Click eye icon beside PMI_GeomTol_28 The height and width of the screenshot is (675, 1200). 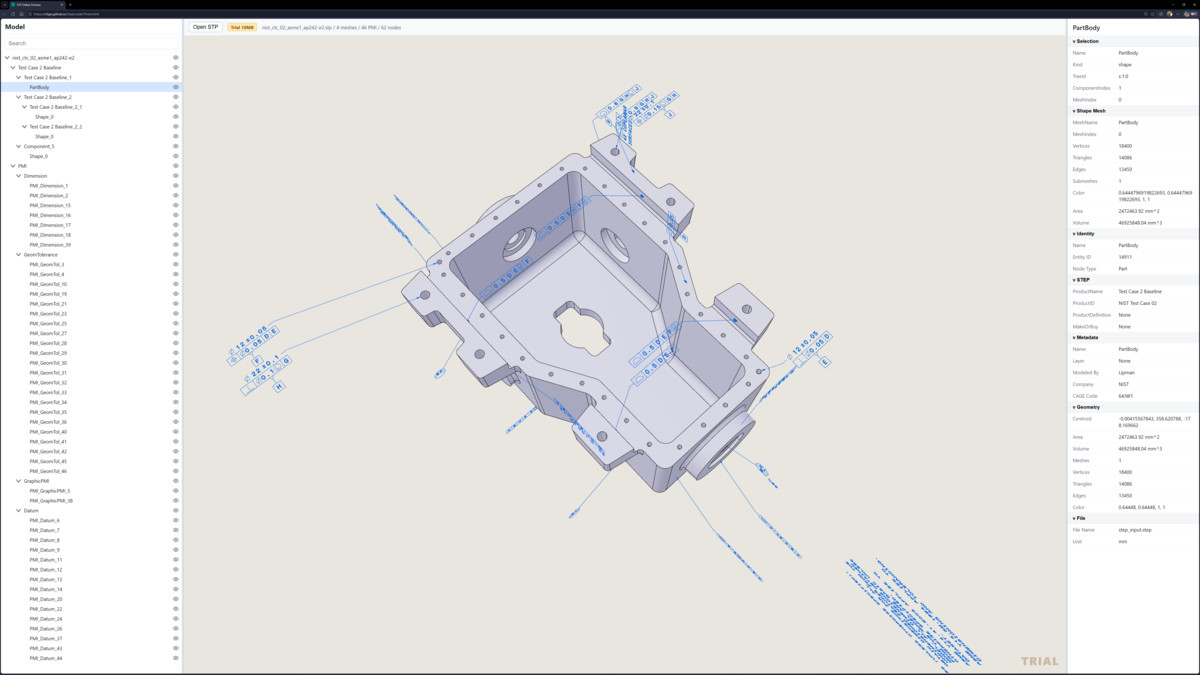176,343
